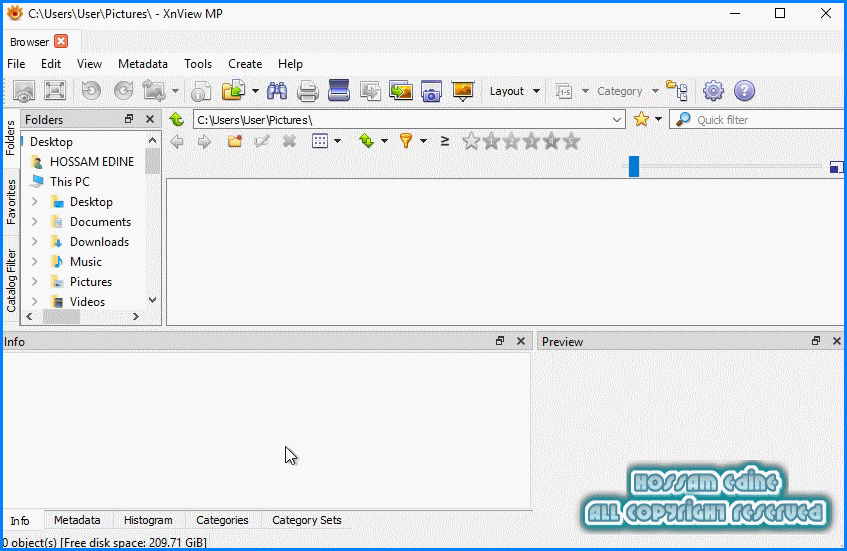Select This PC in folder tree
This screenshot has width=847, height=551.
pyautogui.click(x=70, y=182)
